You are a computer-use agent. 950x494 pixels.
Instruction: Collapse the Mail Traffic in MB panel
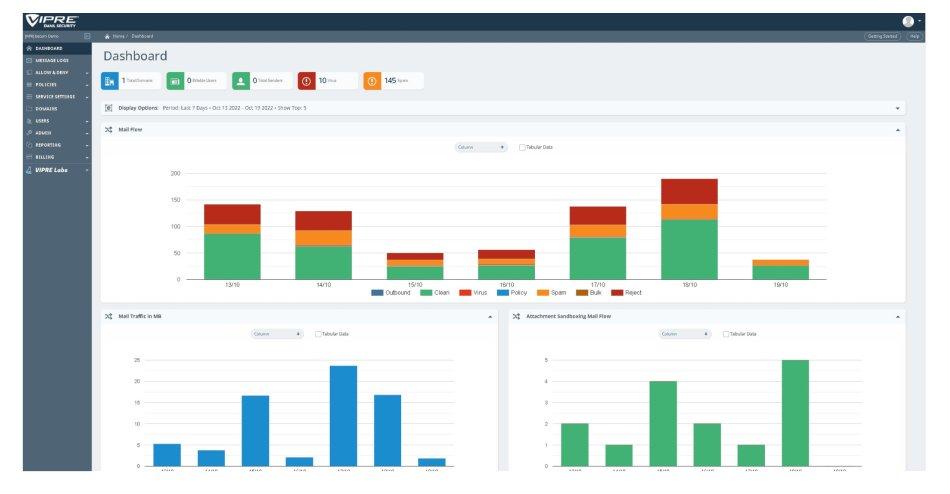[490, 316]
